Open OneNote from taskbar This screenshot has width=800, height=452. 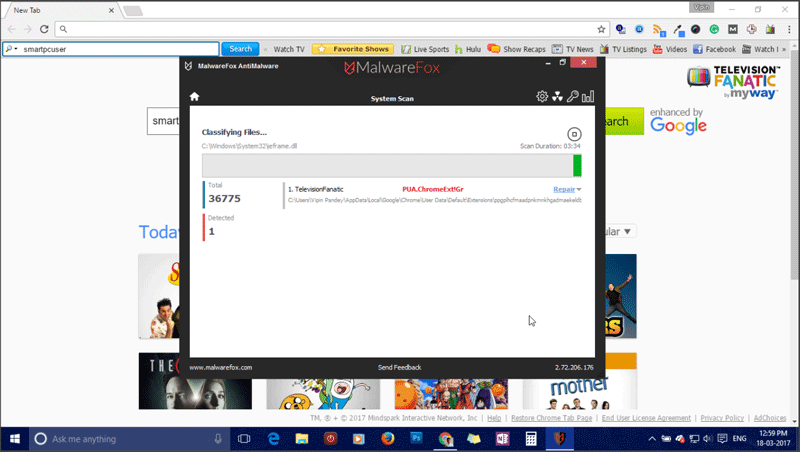click(502, 439)
